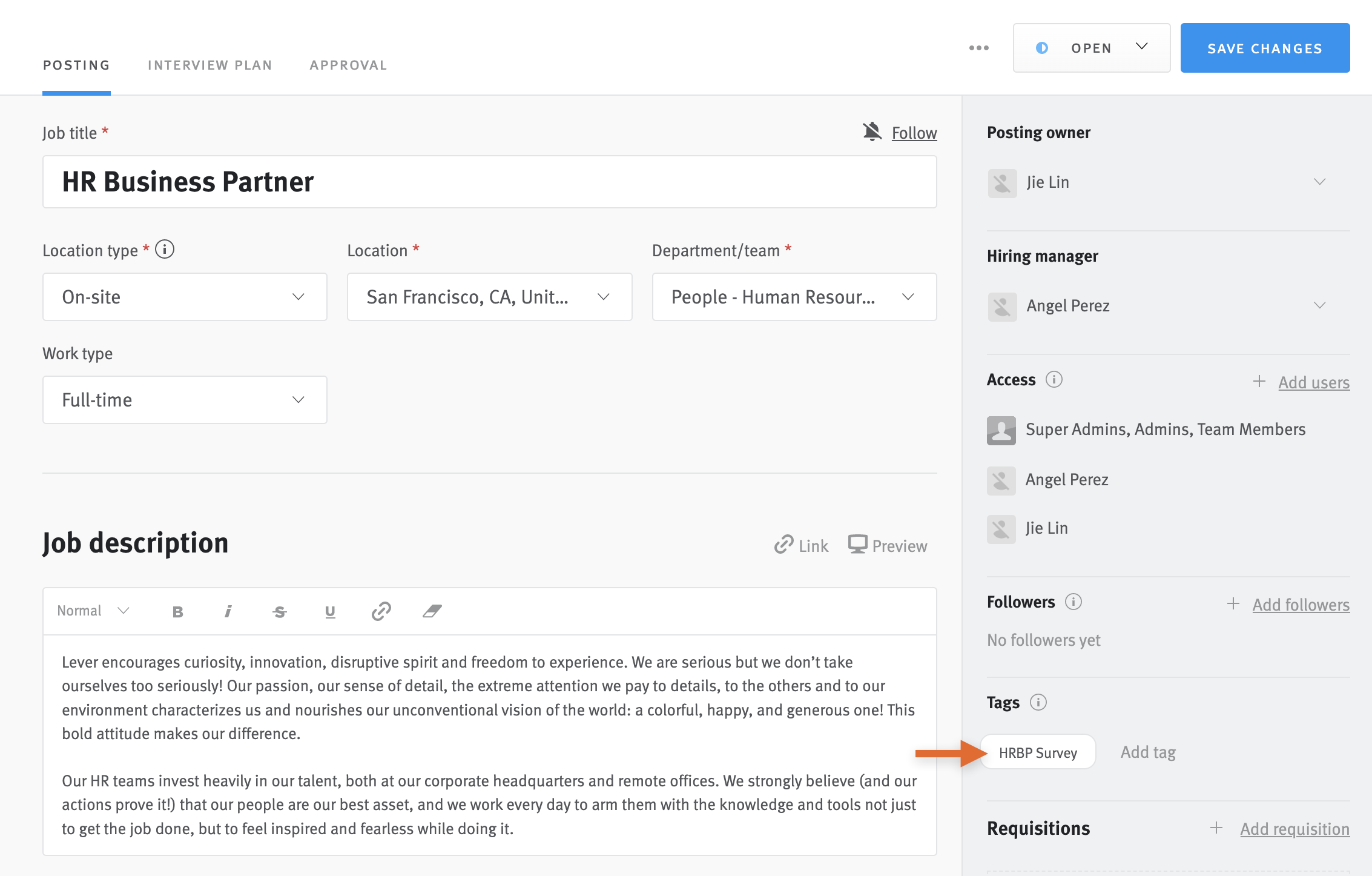Image resolution: width=1372 pixels, height=876 pixels.
Task: Click the Followers info icon
Action: click(x=1074, y=602)
